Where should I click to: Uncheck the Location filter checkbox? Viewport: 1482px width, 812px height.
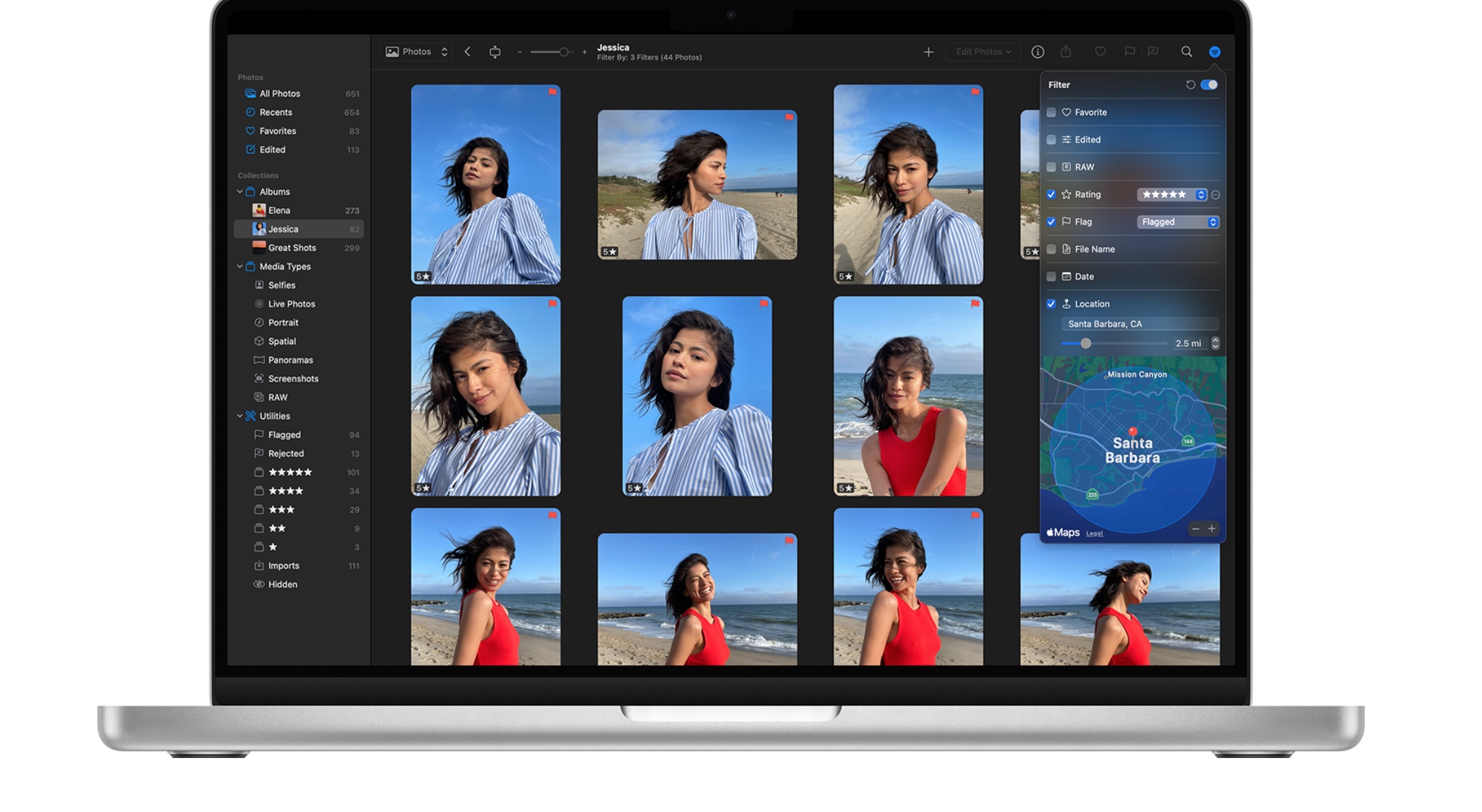tap(1051, 304)
